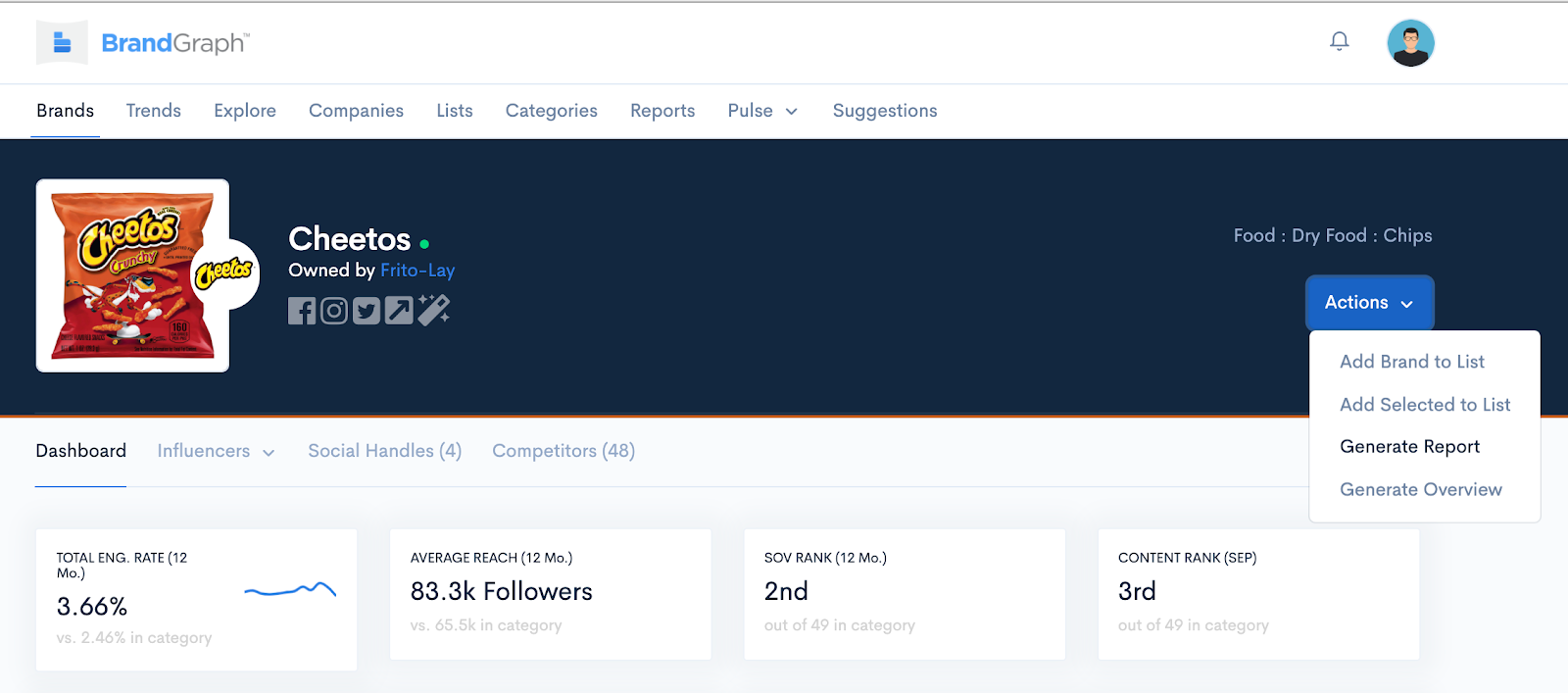Expand the Influencers dropdown tab

[x=216, y=451]
